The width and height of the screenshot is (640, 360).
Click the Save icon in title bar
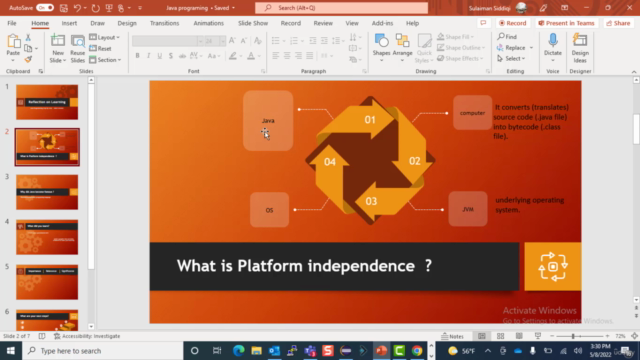64,8
